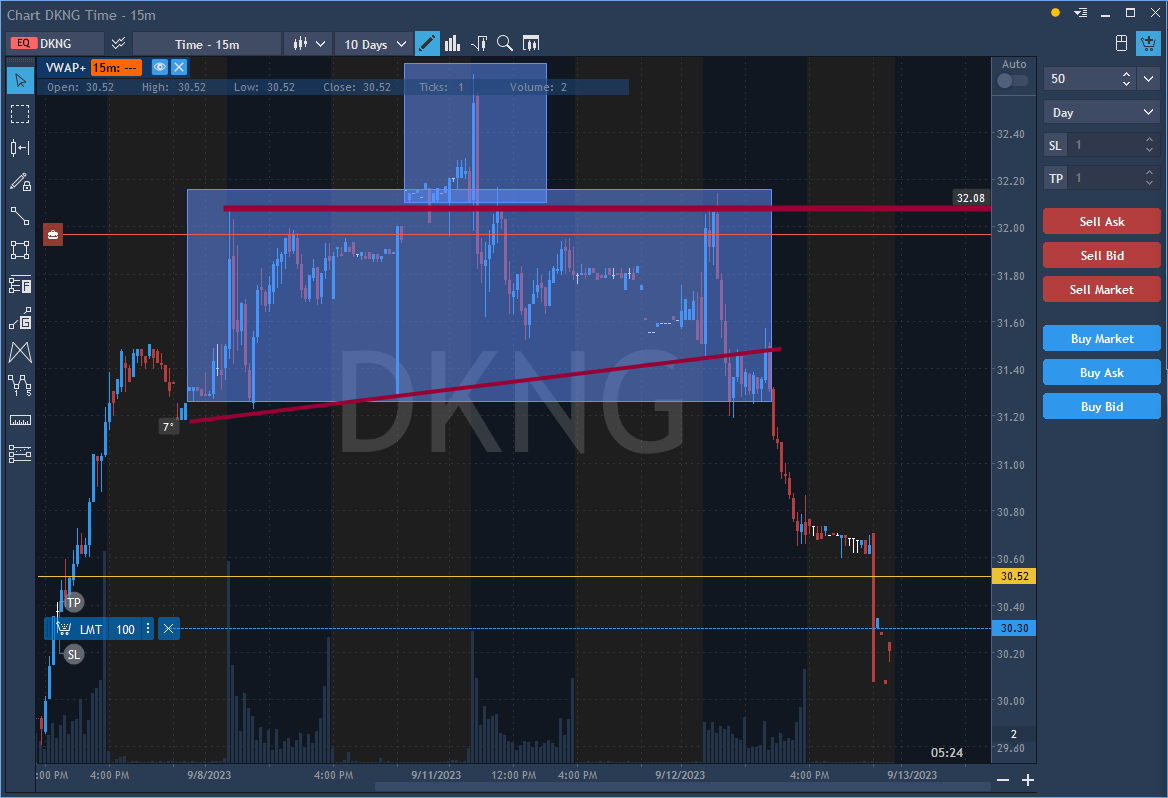Viewport: 1168px width, 798px height.
Task: Open the Time - 15m interval selector
Action: tap(207, 44)
